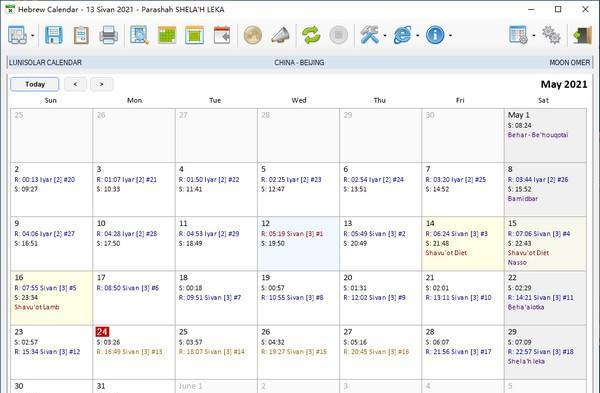600x393 pixels.
Task: Click 'R: 05:19 Sivan [3] #1' entry
Action: tap(292, 234)
